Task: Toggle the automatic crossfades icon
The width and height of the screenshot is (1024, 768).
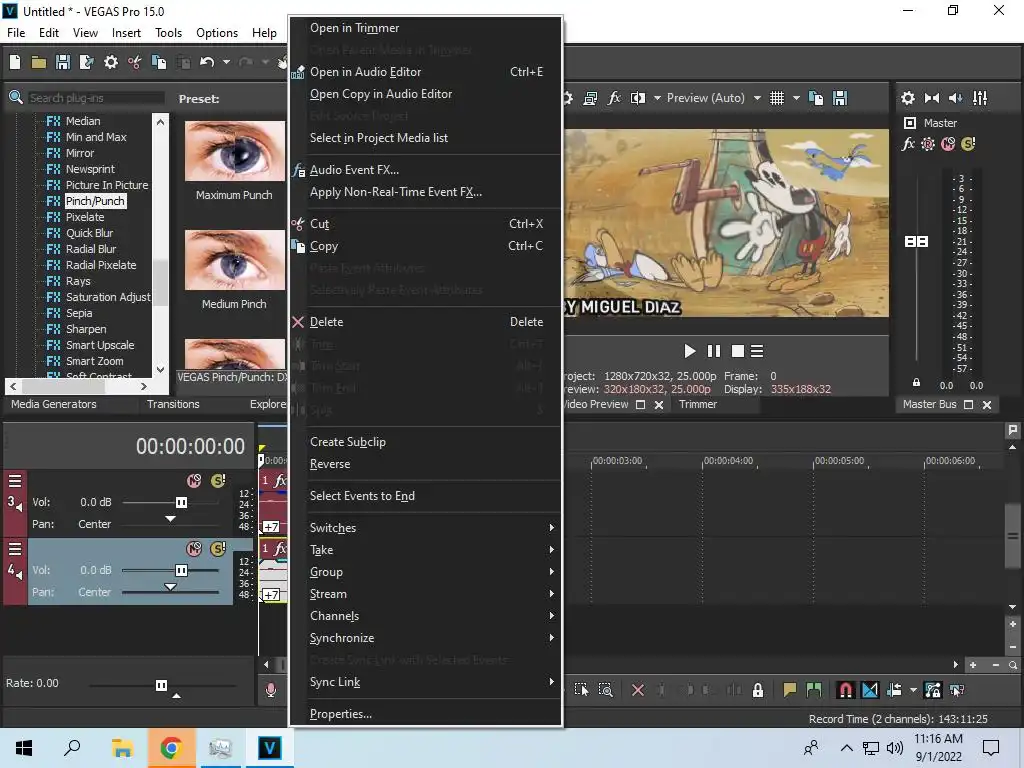Action: [x=871, y=690]
